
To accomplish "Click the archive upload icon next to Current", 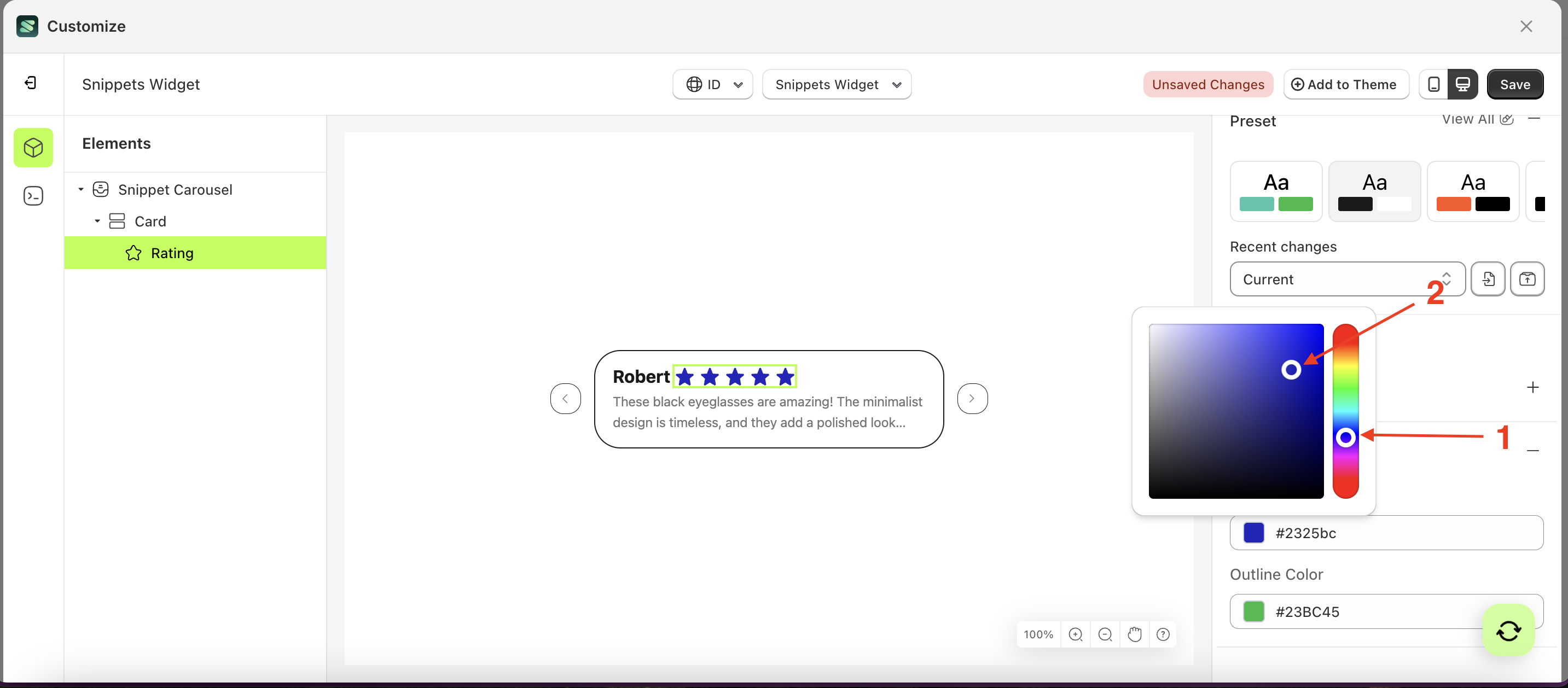I will pyautogui.click(x=1528, y=279).
